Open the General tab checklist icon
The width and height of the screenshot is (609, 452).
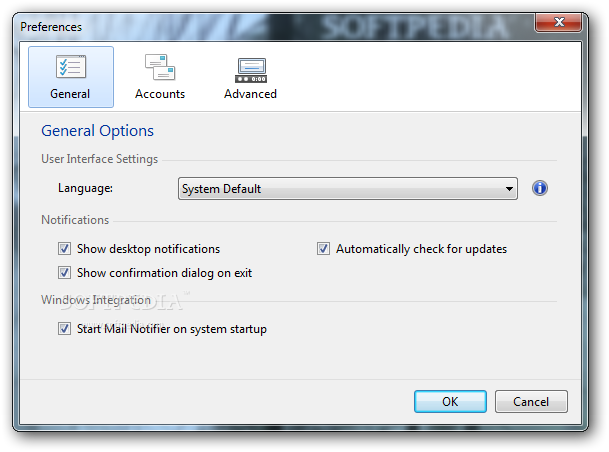pos(71,66)
